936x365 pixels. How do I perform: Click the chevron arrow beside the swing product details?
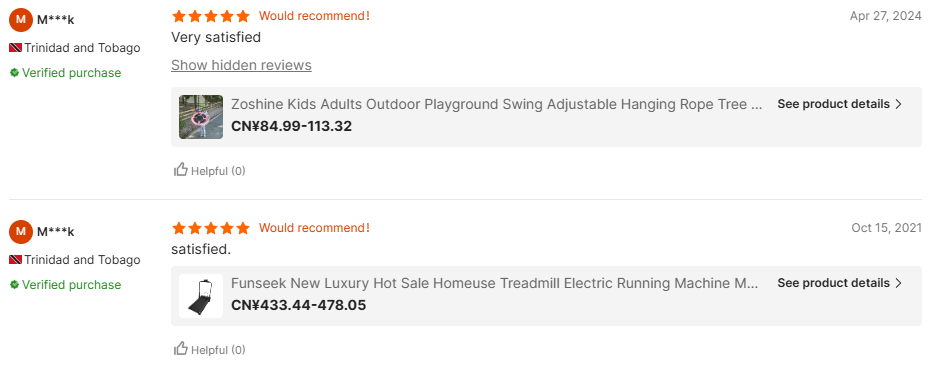898,104
